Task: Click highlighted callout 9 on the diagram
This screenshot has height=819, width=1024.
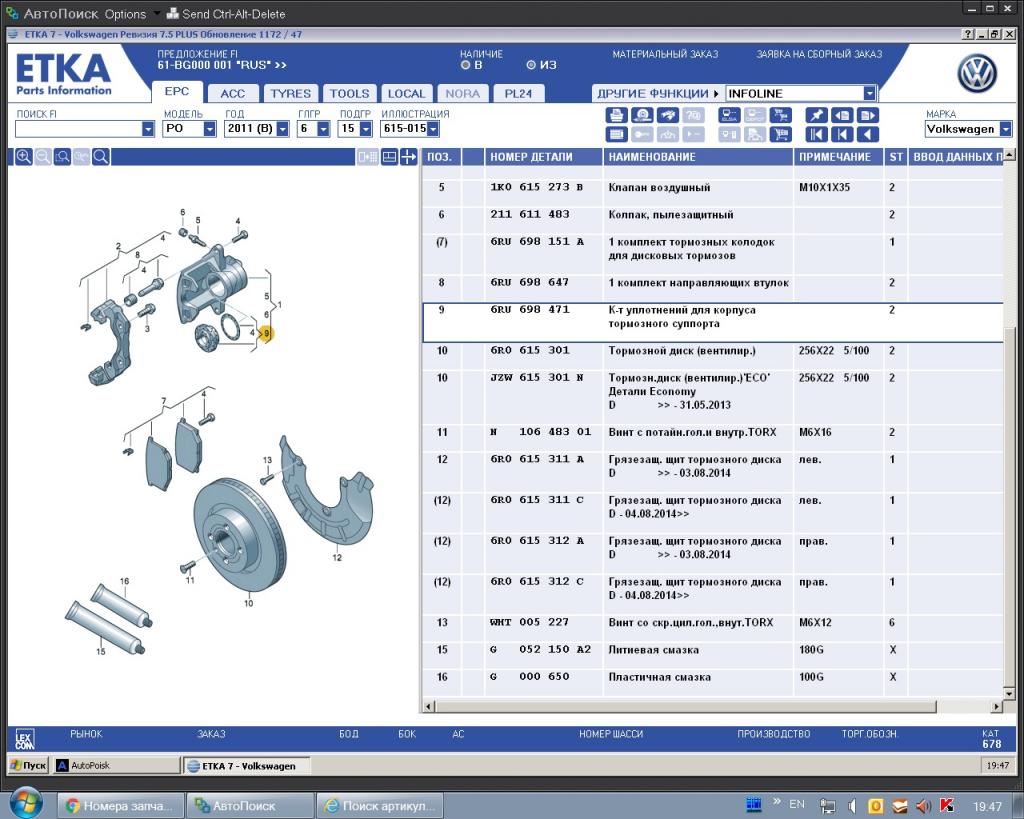Action: [266, 334]
